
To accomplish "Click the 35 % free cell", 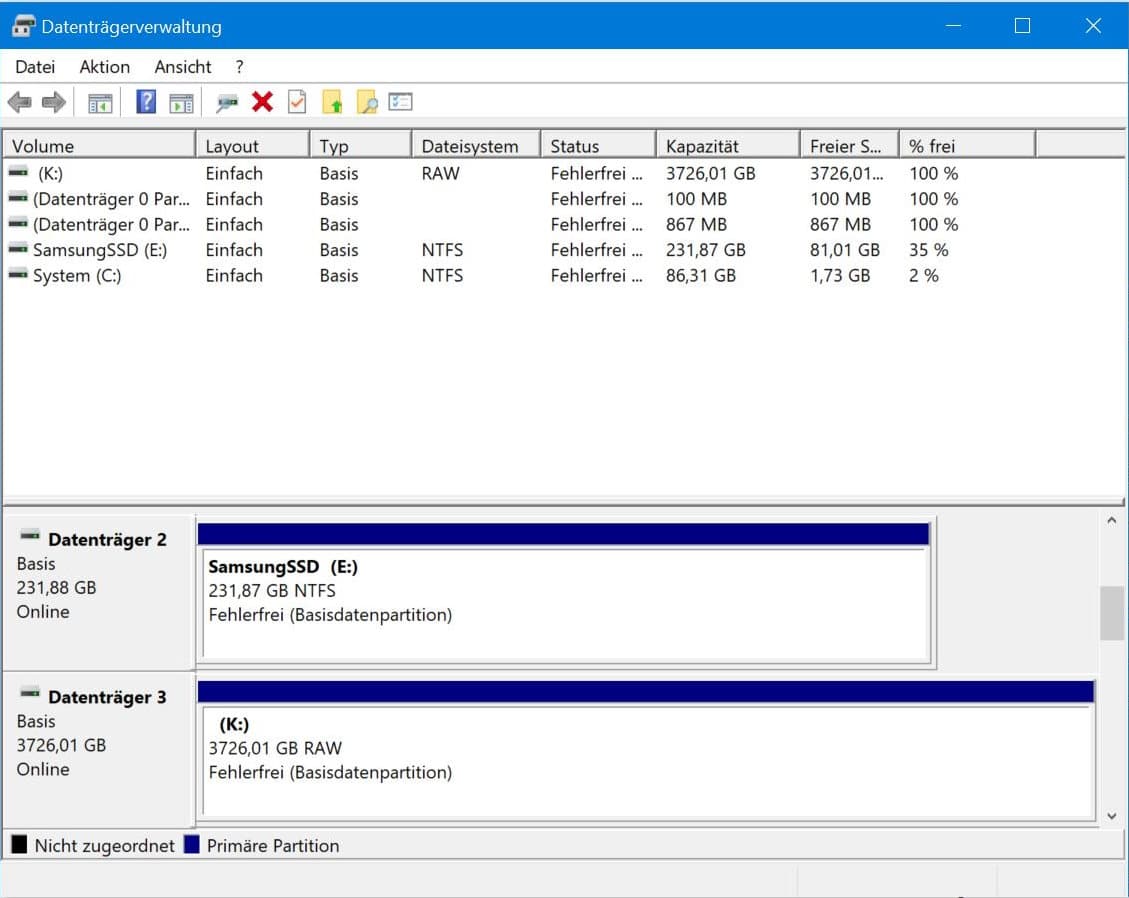I will tap(929, 250).
